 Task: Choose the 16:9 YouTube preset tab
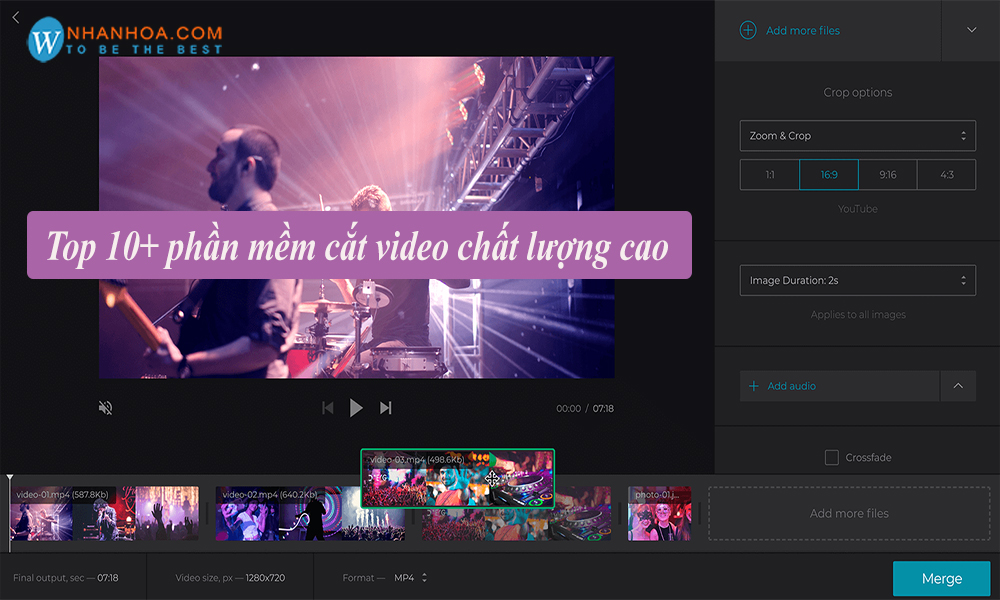pyautogui.click(x=828, y=173)
